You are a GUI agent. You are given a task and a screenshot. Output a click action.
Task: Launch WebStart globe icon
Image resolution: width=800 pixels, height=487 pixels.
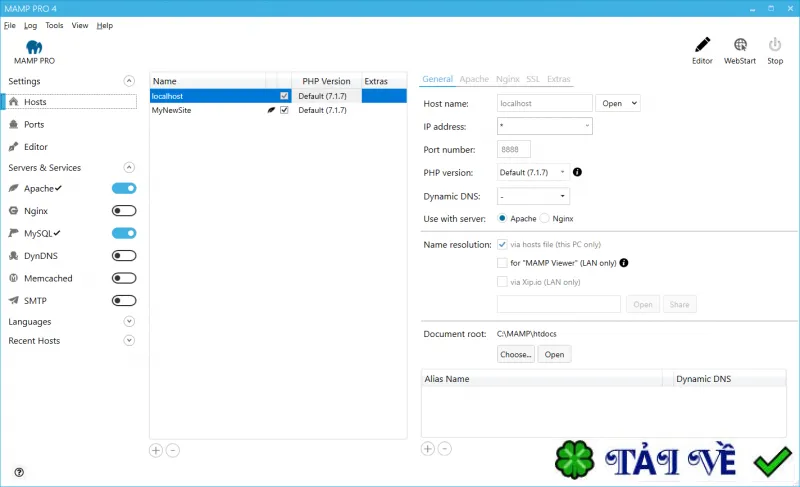point(740,45)
